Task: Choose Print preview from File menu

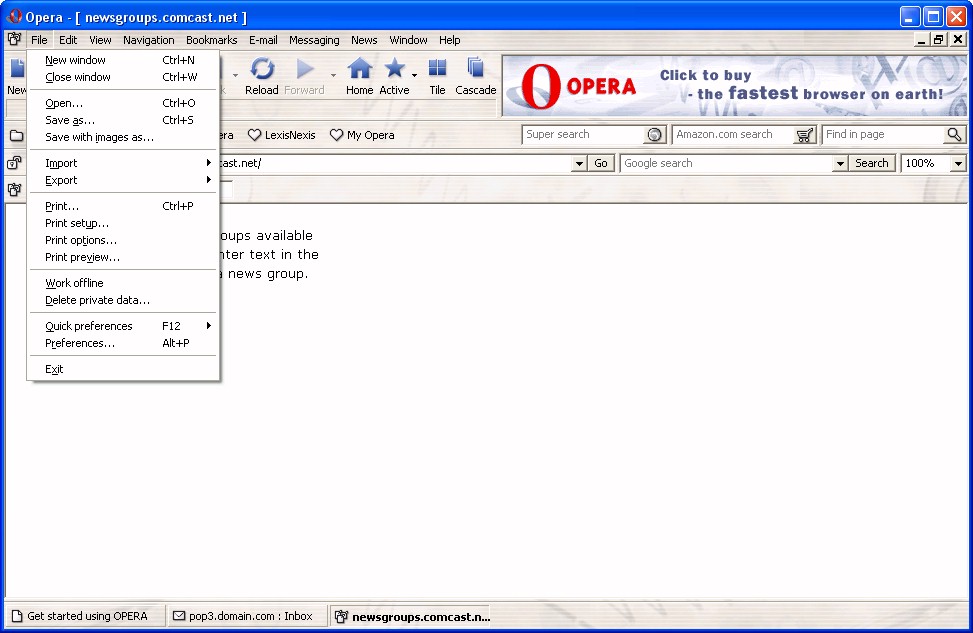Action: [x=82, y=257]
